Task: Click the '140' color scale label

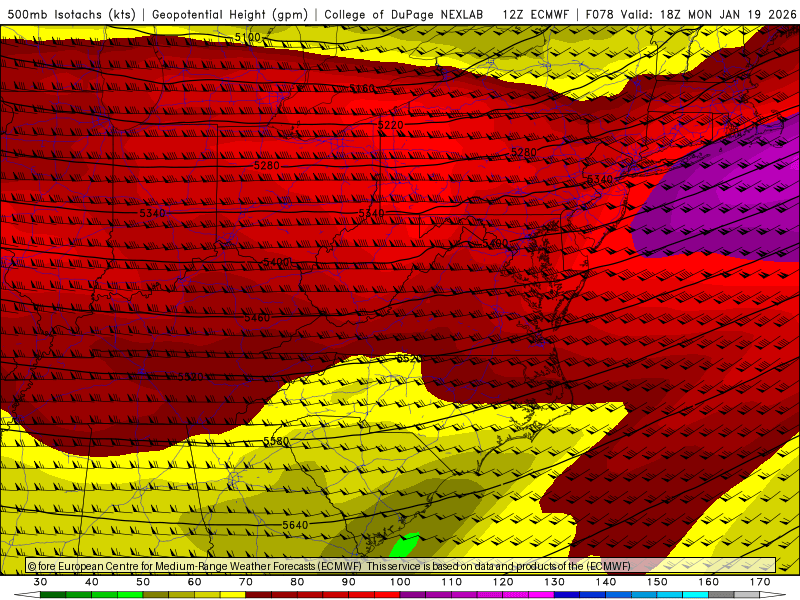Action: tap(606, 582)
